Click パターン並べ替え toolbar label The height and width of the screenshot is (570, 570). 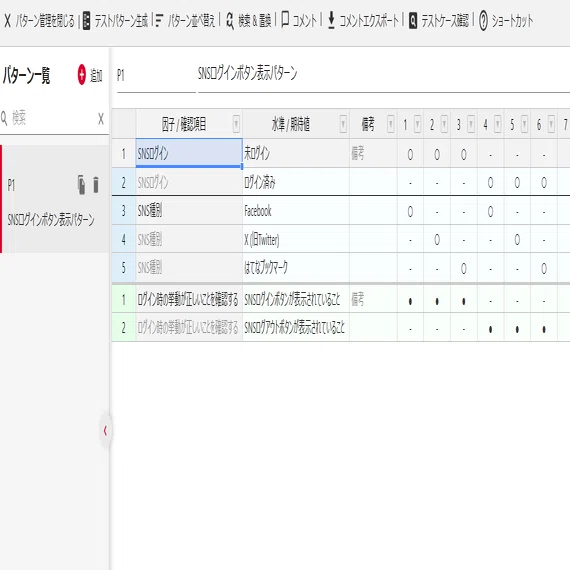point(191,21)
